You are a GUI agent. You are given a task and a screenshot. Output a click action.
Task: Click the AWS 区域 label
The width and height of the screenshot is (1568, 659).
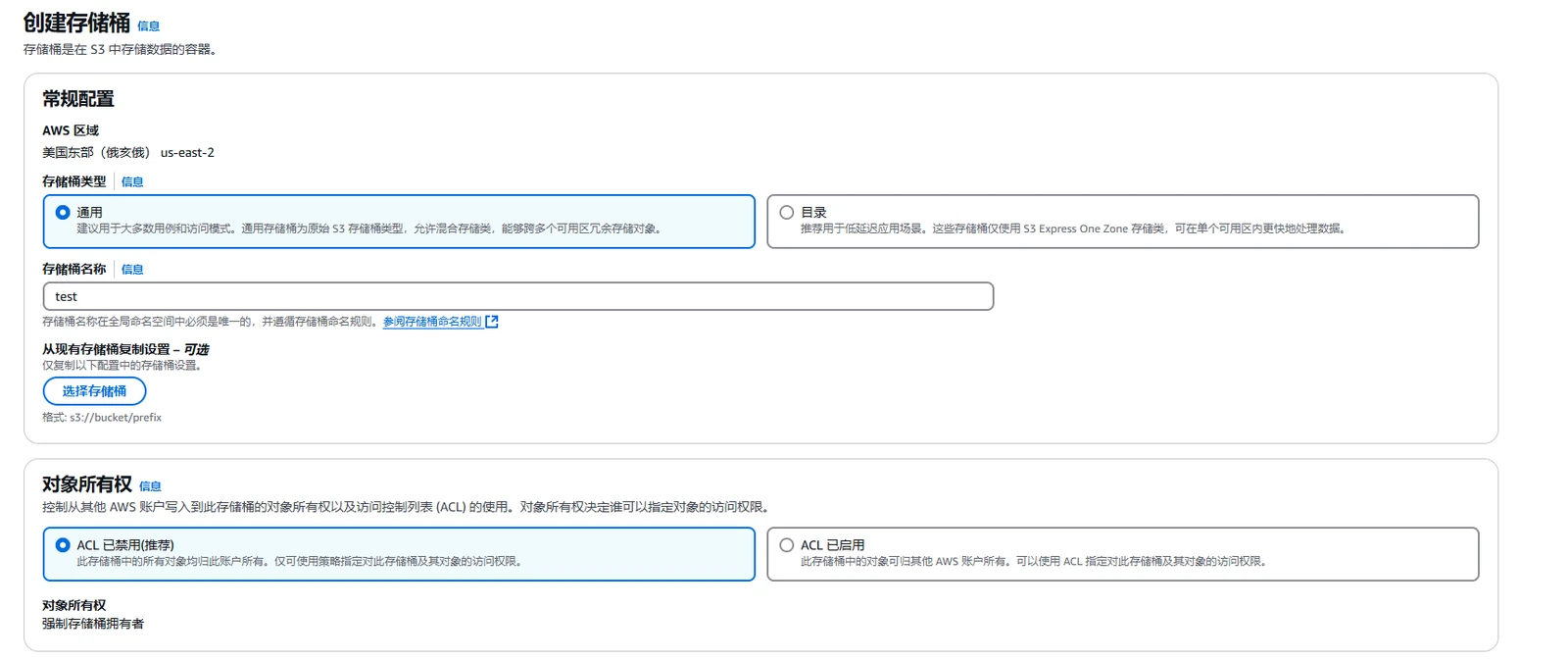click(x=71, y=130)
